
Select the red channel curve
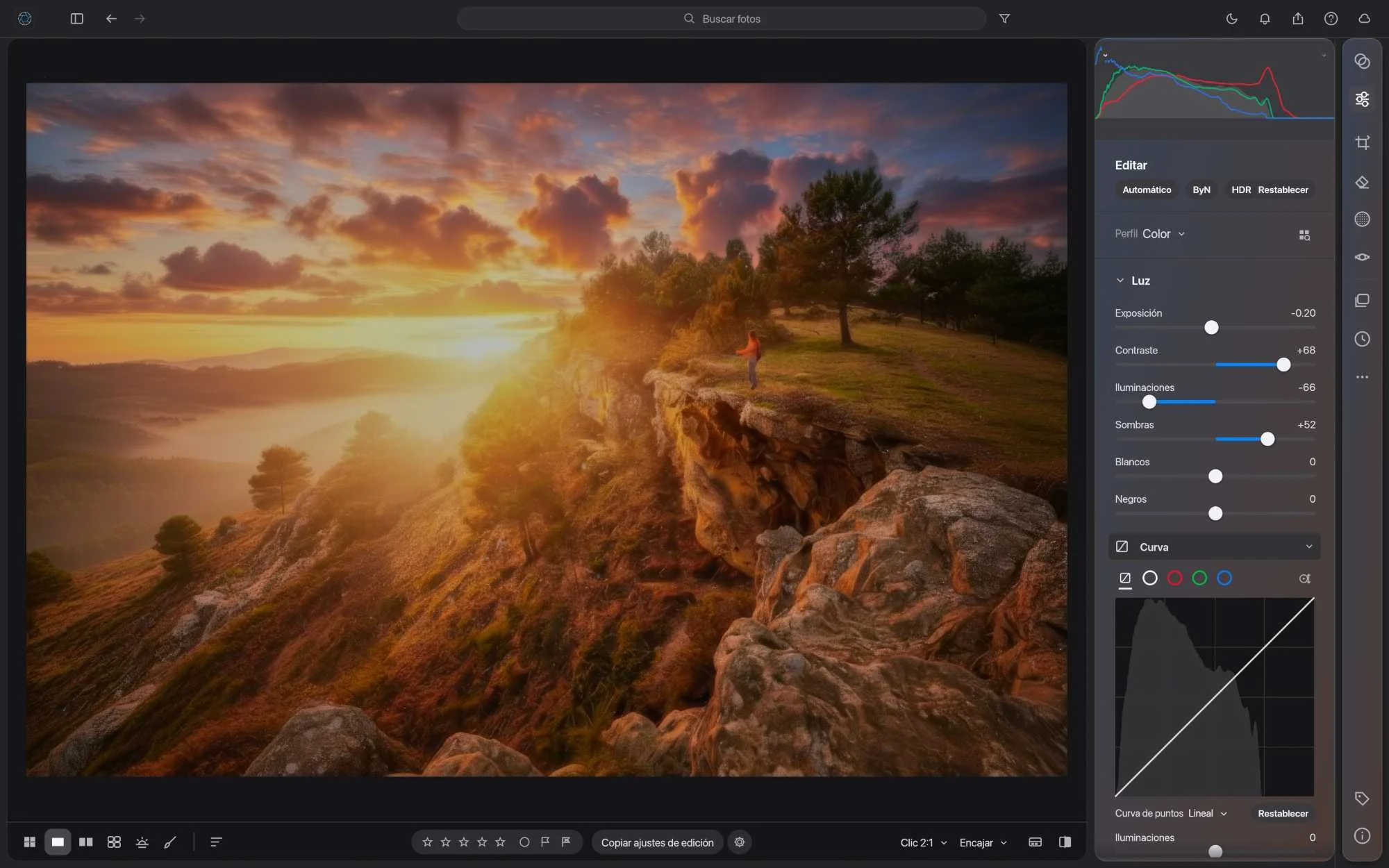(1174, 578)
